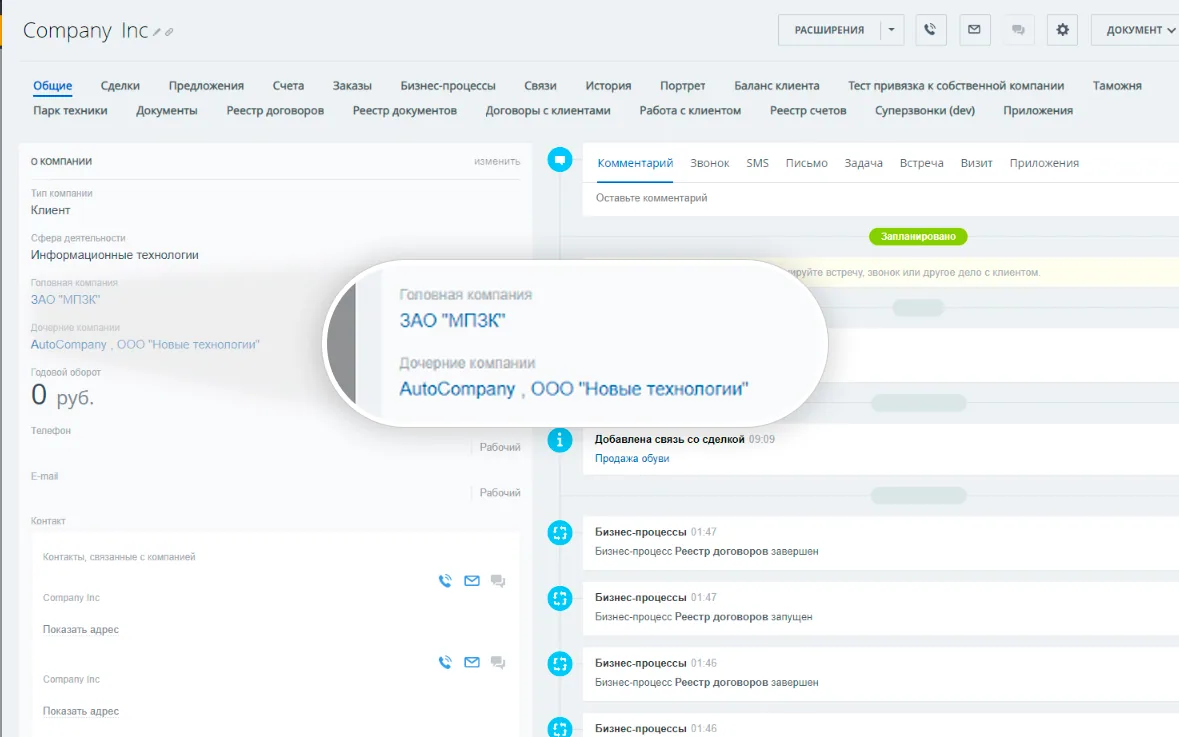The image size is (1179, 737).
Task: Copy link icon next to Company Inc
Action: pos(169,32)
